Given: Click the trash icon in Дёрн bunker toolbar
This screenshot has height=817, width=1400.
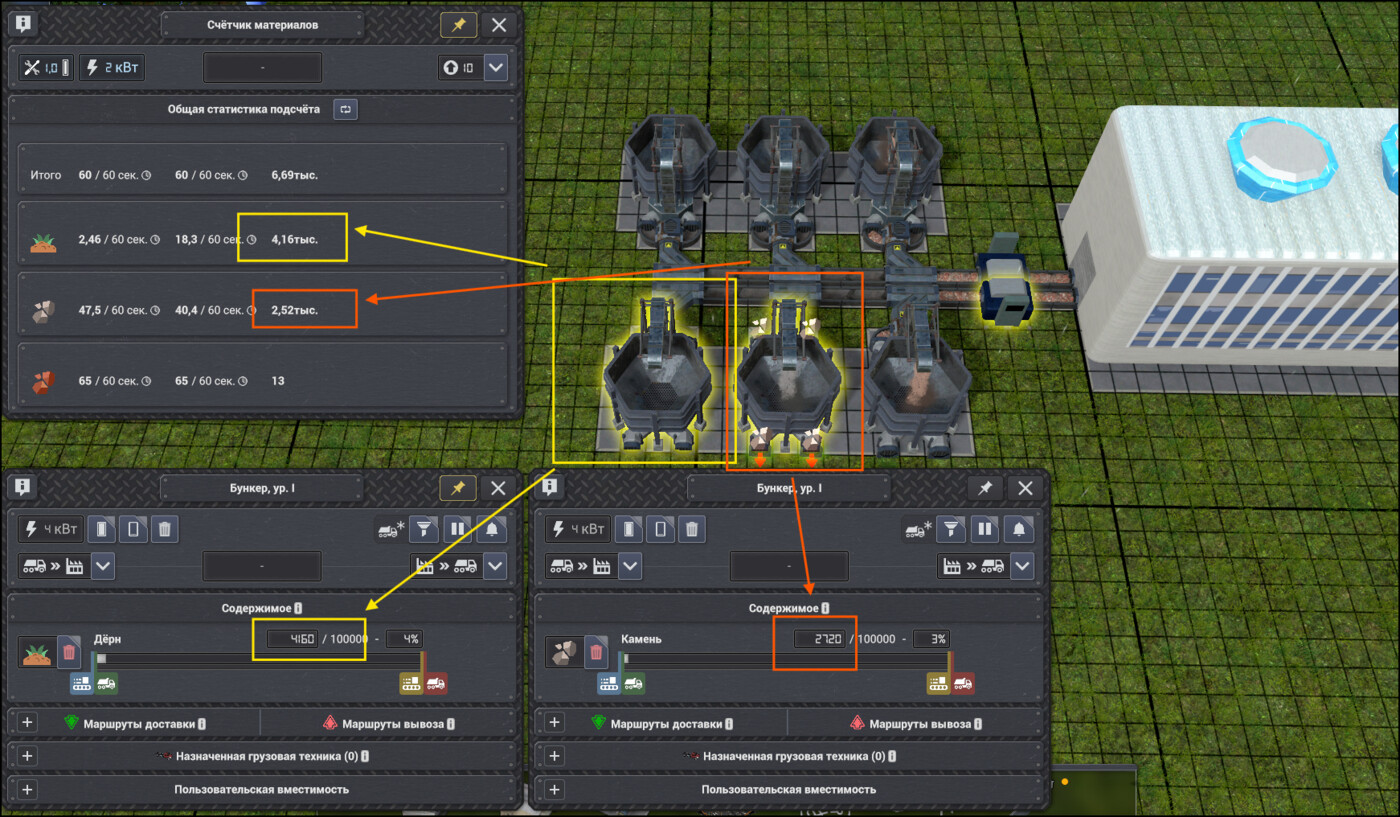Looking at the screenshot, I should pyautogui.click(x=166, y=529).
